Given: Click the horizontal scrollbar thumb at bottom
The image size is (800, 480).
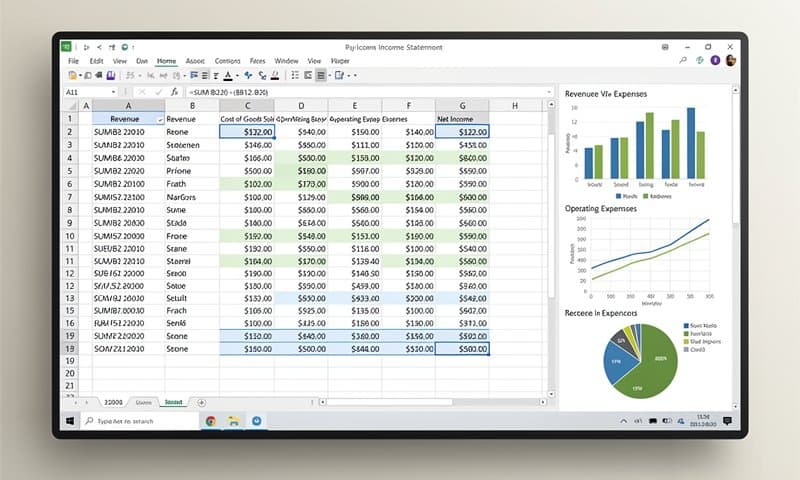Looking at the screenshot, I should pos(389,402).
